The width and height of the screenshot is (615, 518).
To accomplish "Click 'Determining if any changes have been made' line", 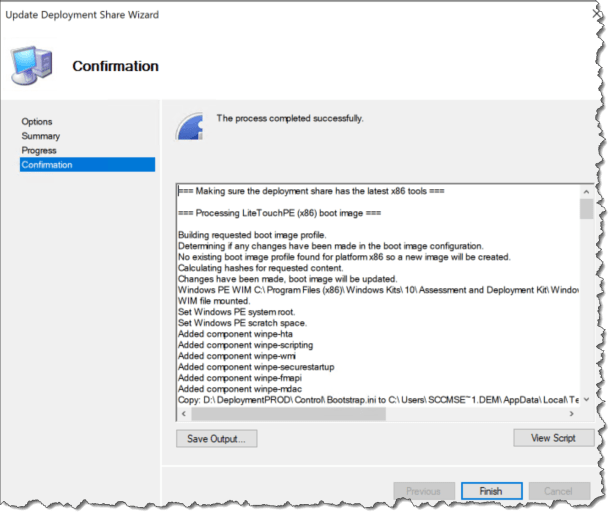I will (x=331, y=246).
